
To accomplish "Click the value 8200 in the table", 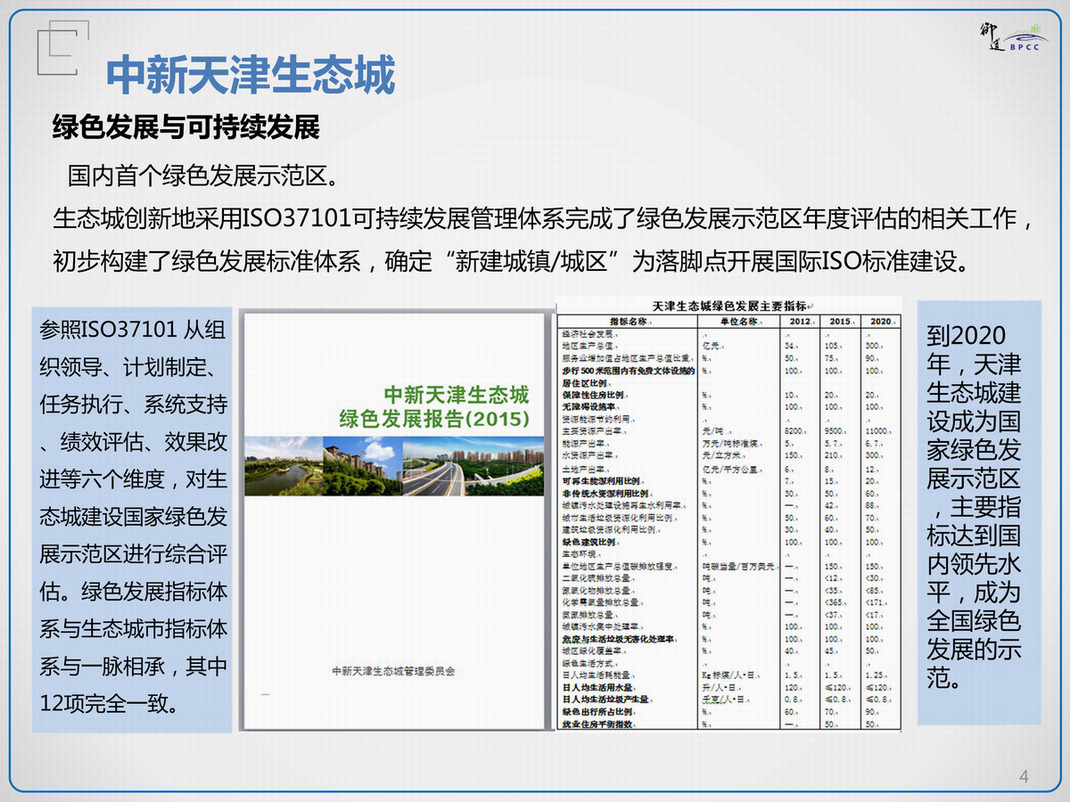I will [794, 431].
